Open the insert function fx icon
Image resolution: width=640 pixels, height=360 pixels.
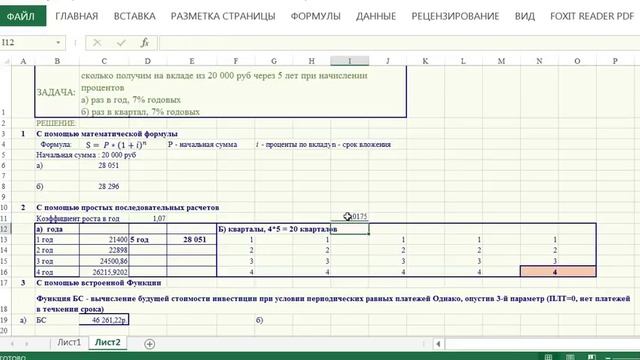click(x=144, y=43)
